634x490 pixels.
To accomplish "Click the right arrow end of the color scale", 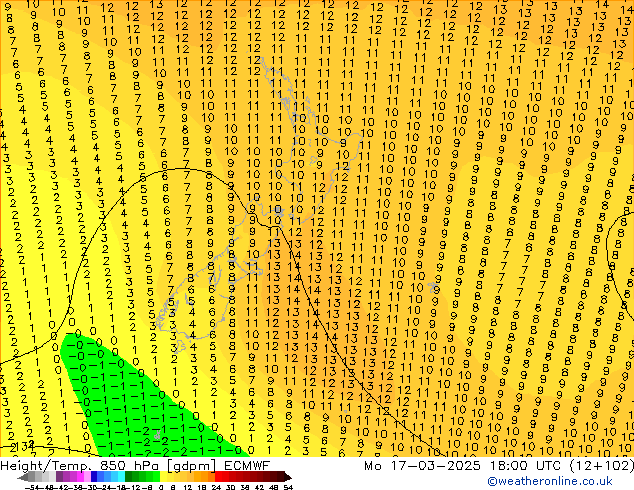I will [x=288, y=477].
